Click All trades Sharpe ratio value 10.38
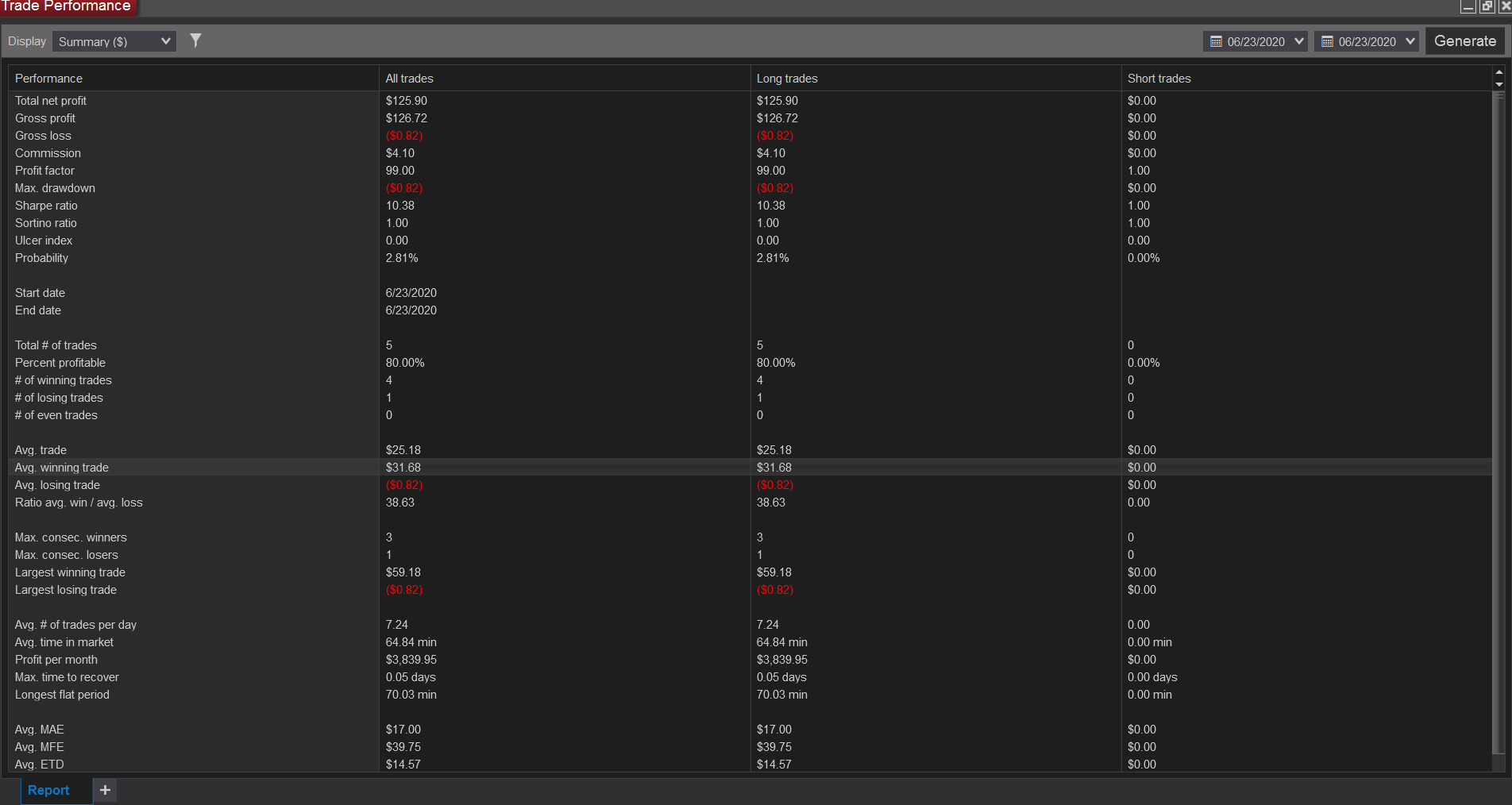Screen dimensions: 1512x805 pyautogui.click(x=400, y=206)
